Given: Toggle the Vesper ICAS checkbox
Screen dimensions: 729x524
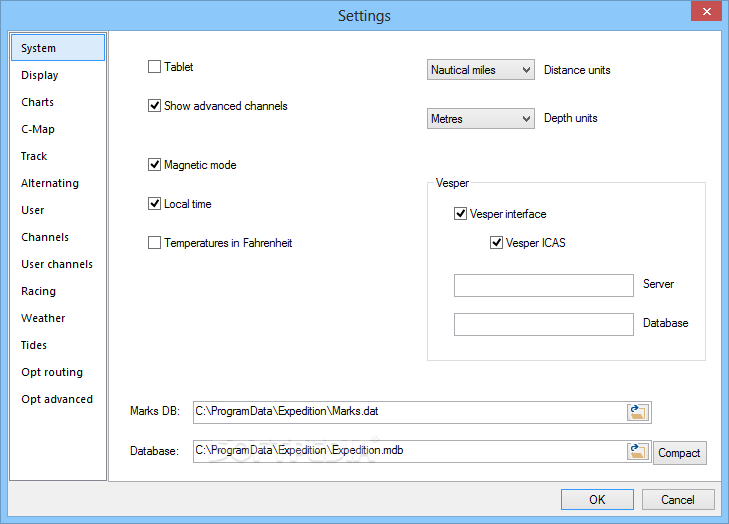Looking at the screenshot, I should [497, 243].
